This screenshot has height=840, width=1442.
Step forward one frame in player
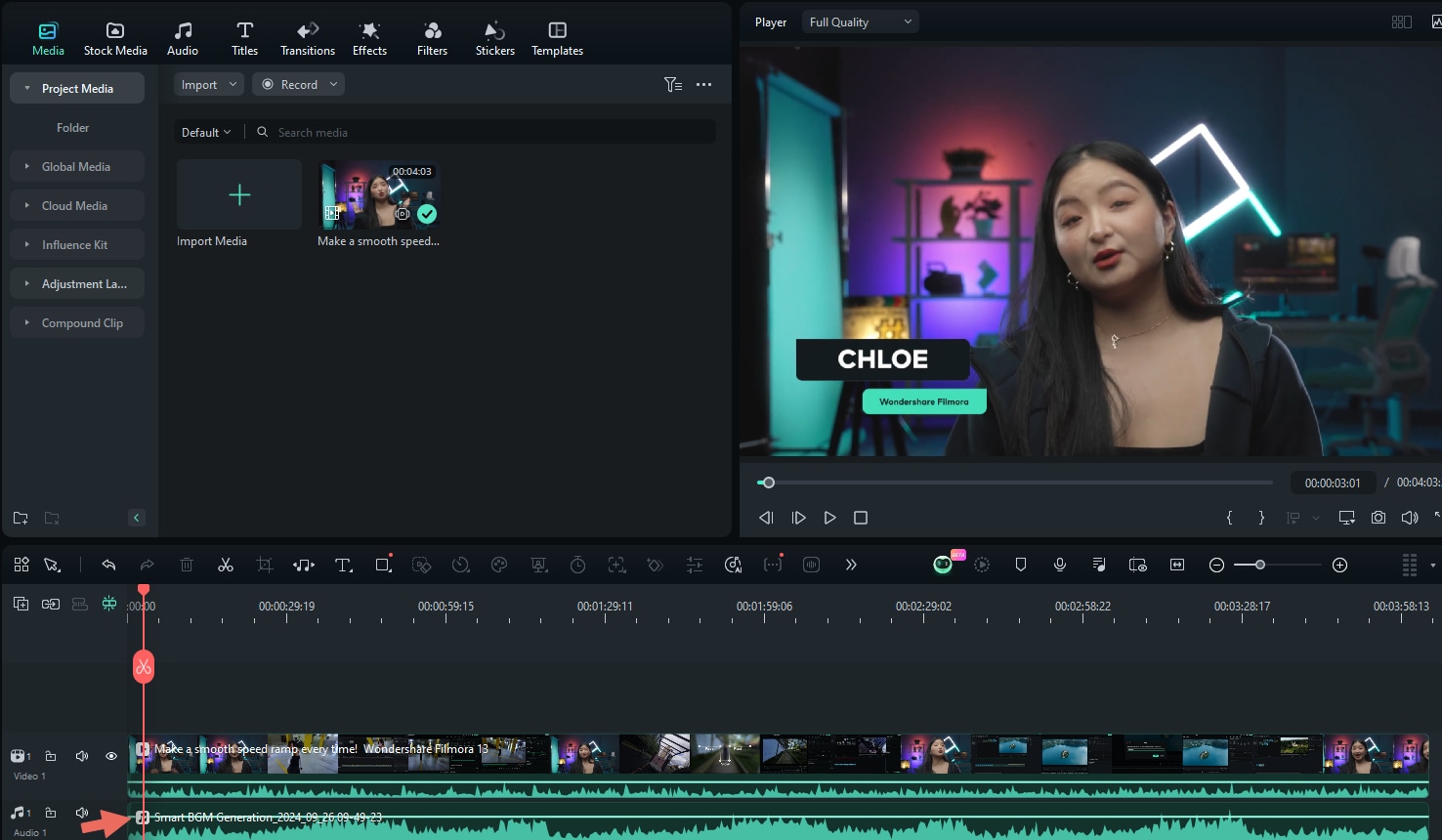pos(798,518)
